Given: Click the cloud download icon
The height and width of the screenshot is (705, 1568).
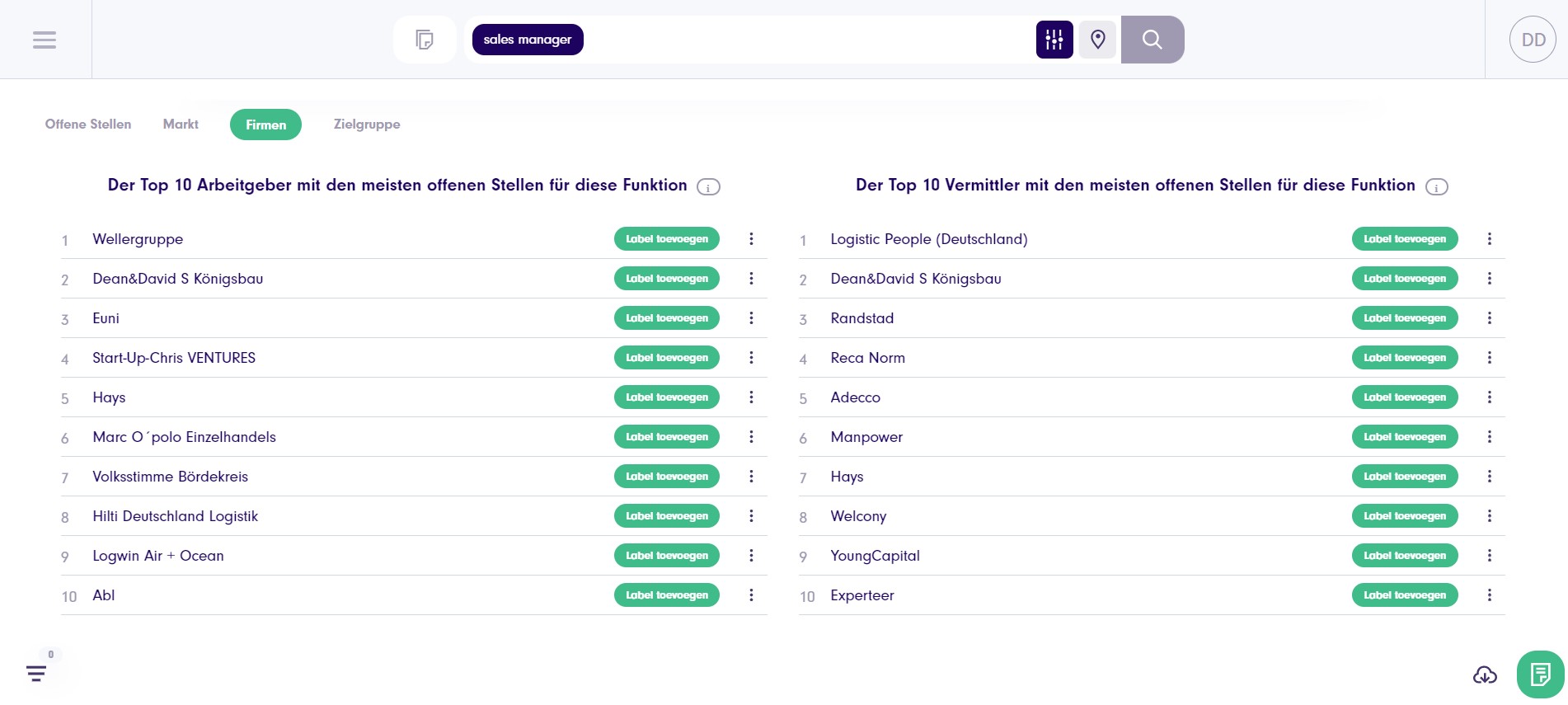Looking at the screenshot, I should [1485, 675].
